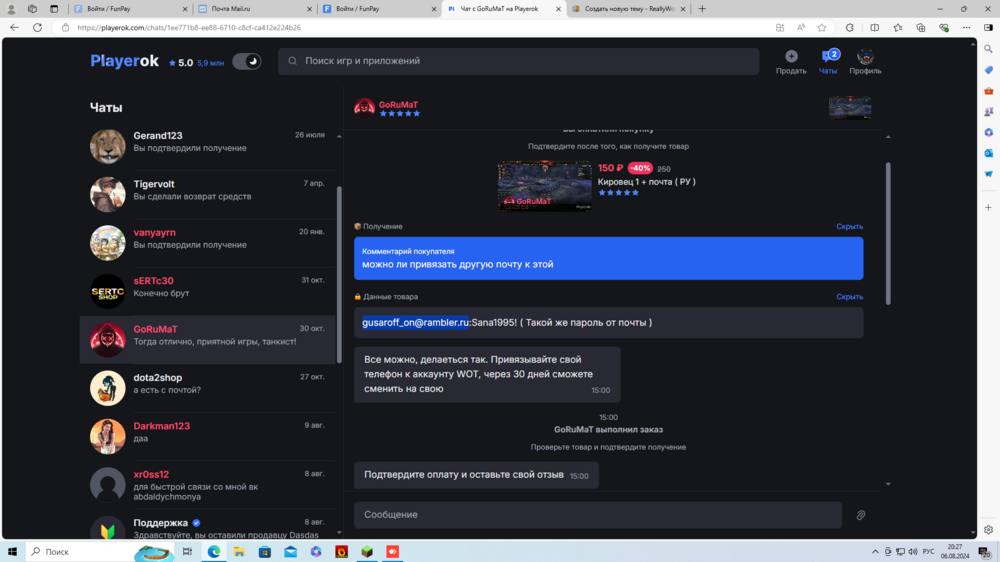Click the taskbar Поиск search box
Image resolution: width=1000 pixels, height=562 pixels.
click(99, 552)
